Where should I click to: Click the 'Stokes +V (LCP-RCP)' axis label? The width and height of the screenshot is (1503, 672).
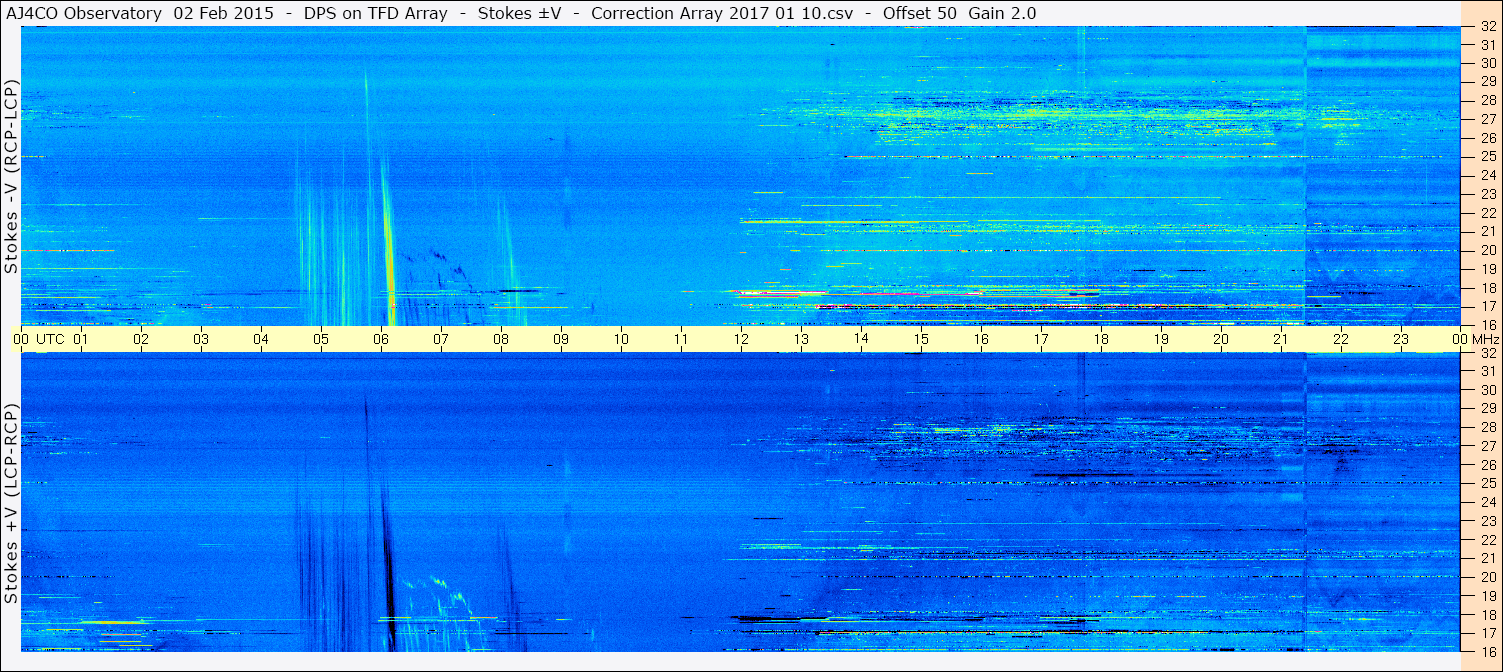[x=11, y=504]
